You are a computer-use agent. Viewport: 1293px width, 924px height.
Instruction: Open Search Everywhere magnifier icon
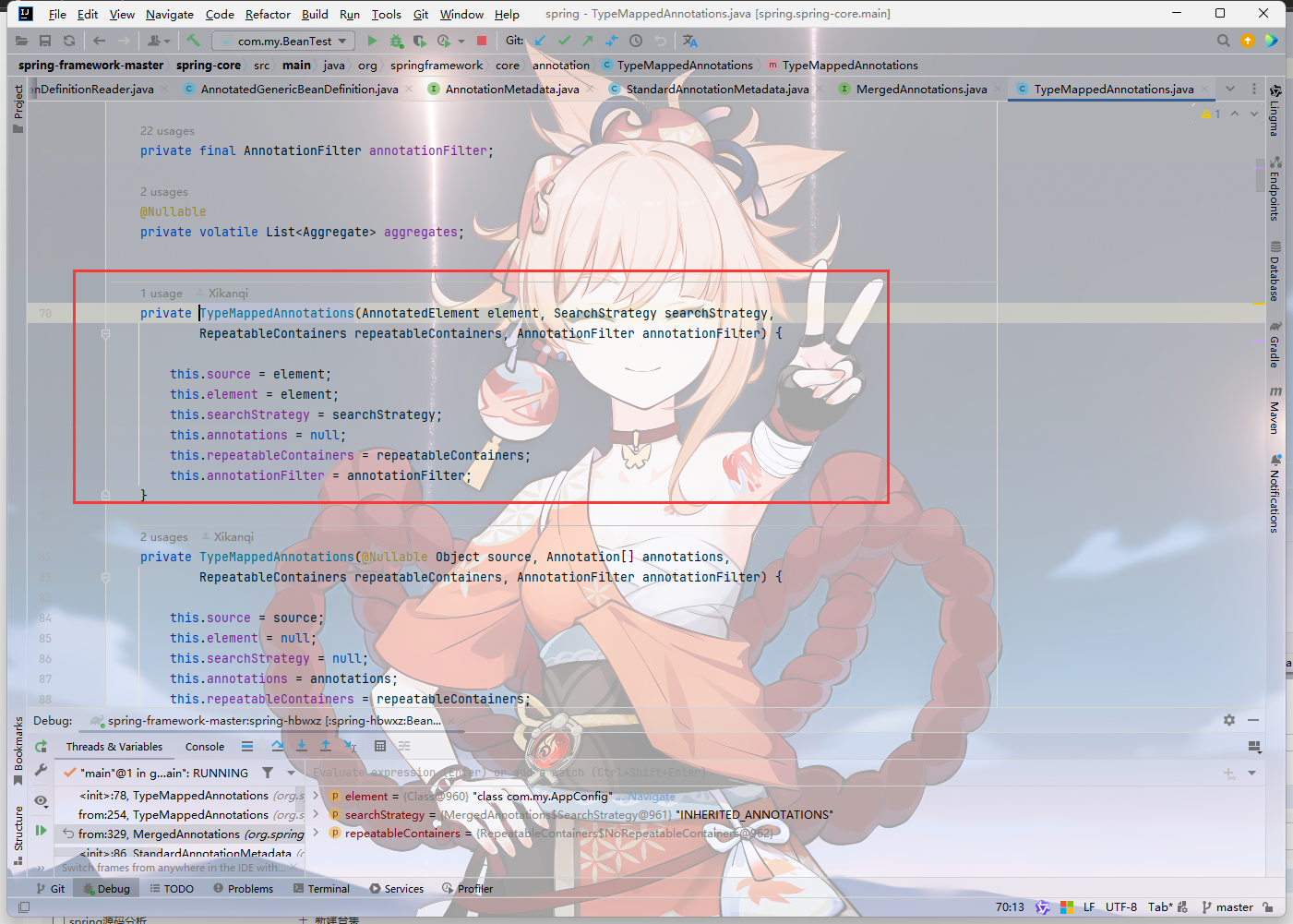click(x=1224, y=41)
